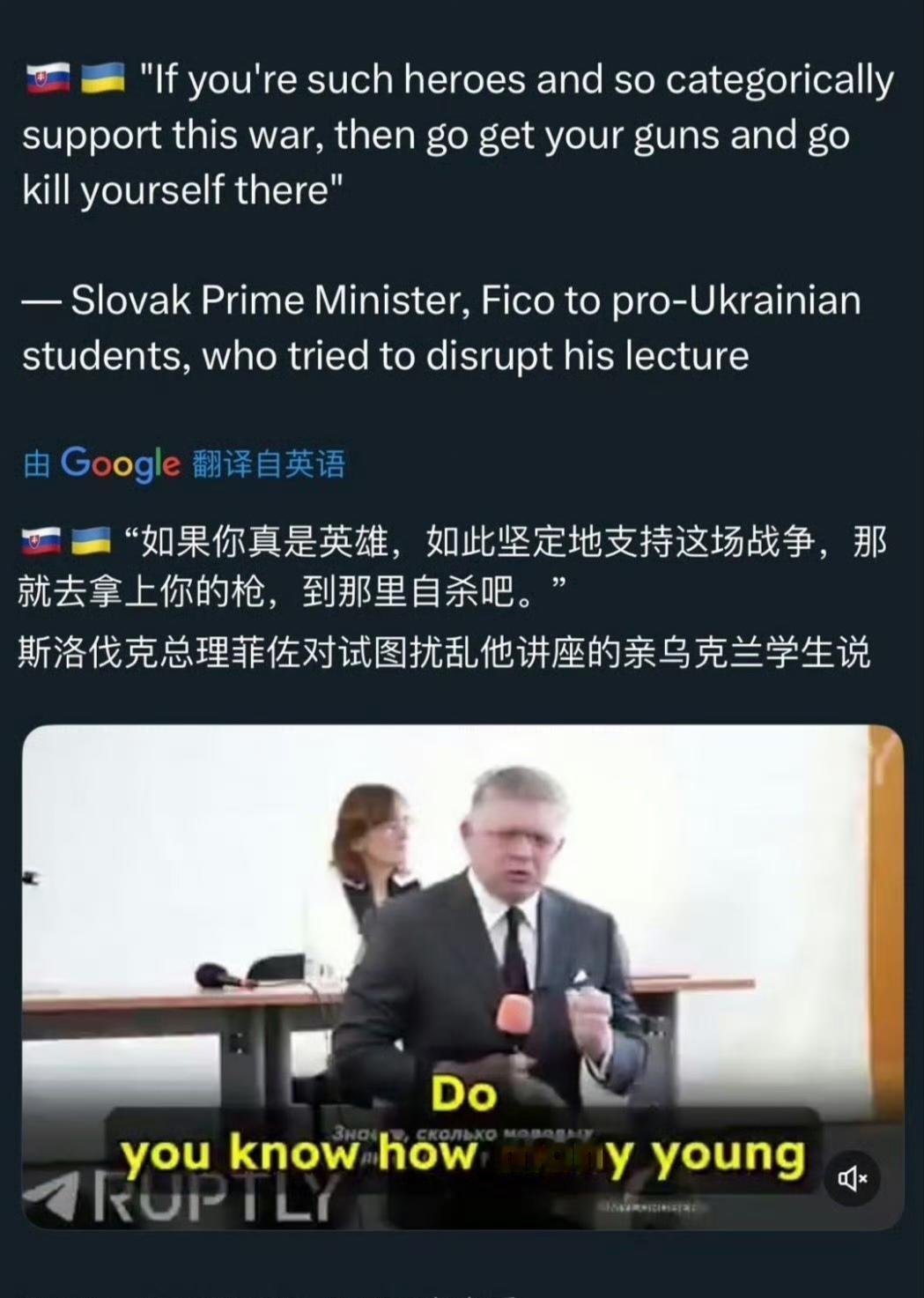Unmute the video with the speaker icon
Viewport: 924px width, 1298px height.
[x=852, y=1178]
